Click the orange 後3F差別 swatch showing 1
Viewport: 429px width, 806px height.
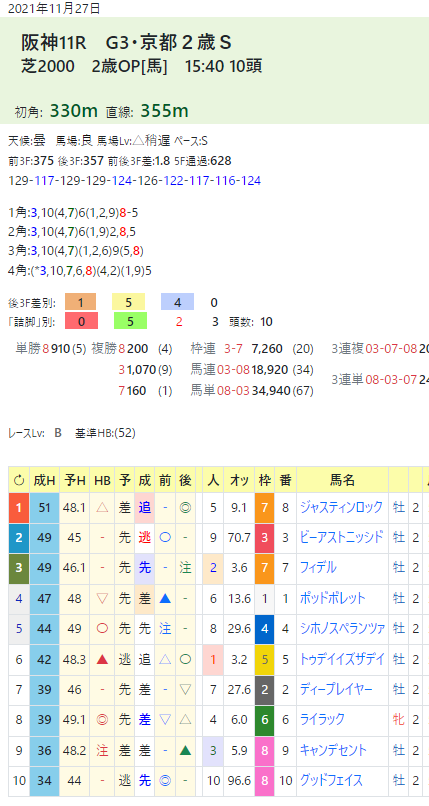81,302
